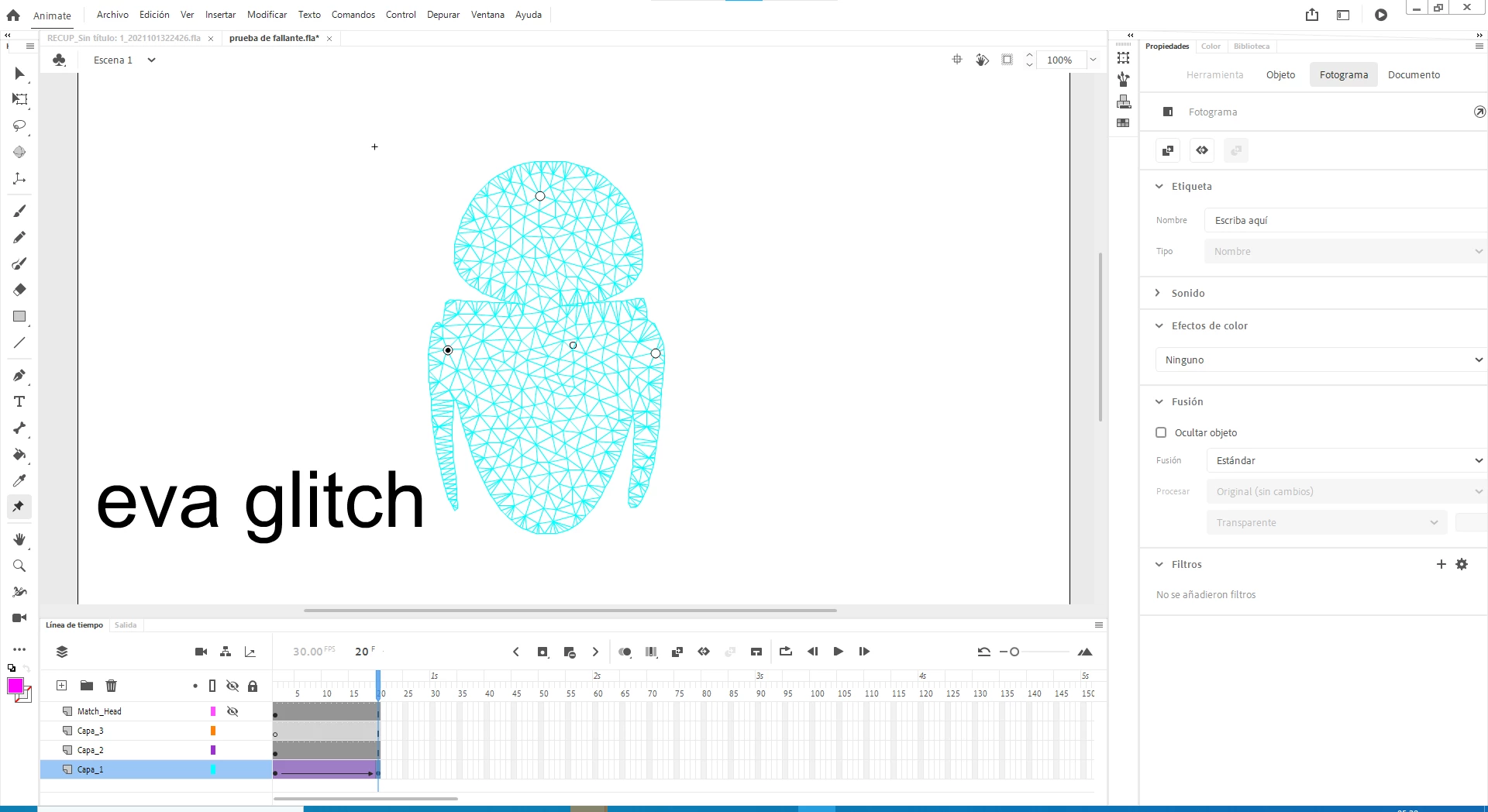
Task: Open the Modificar menu
Action: [267, 15]
